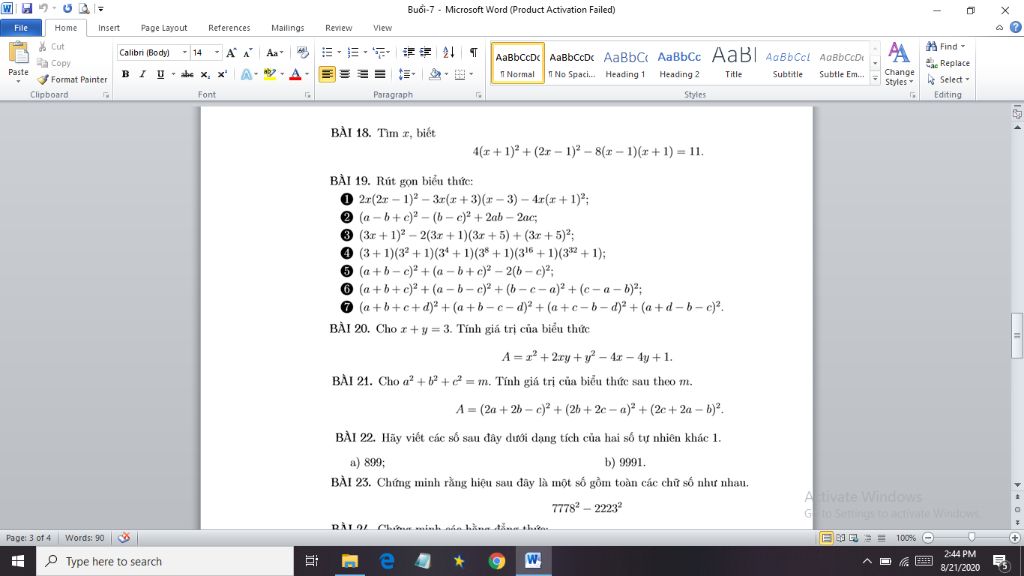
Task: Open the Line Spacing dropdown
Action: tap(407, 74)
